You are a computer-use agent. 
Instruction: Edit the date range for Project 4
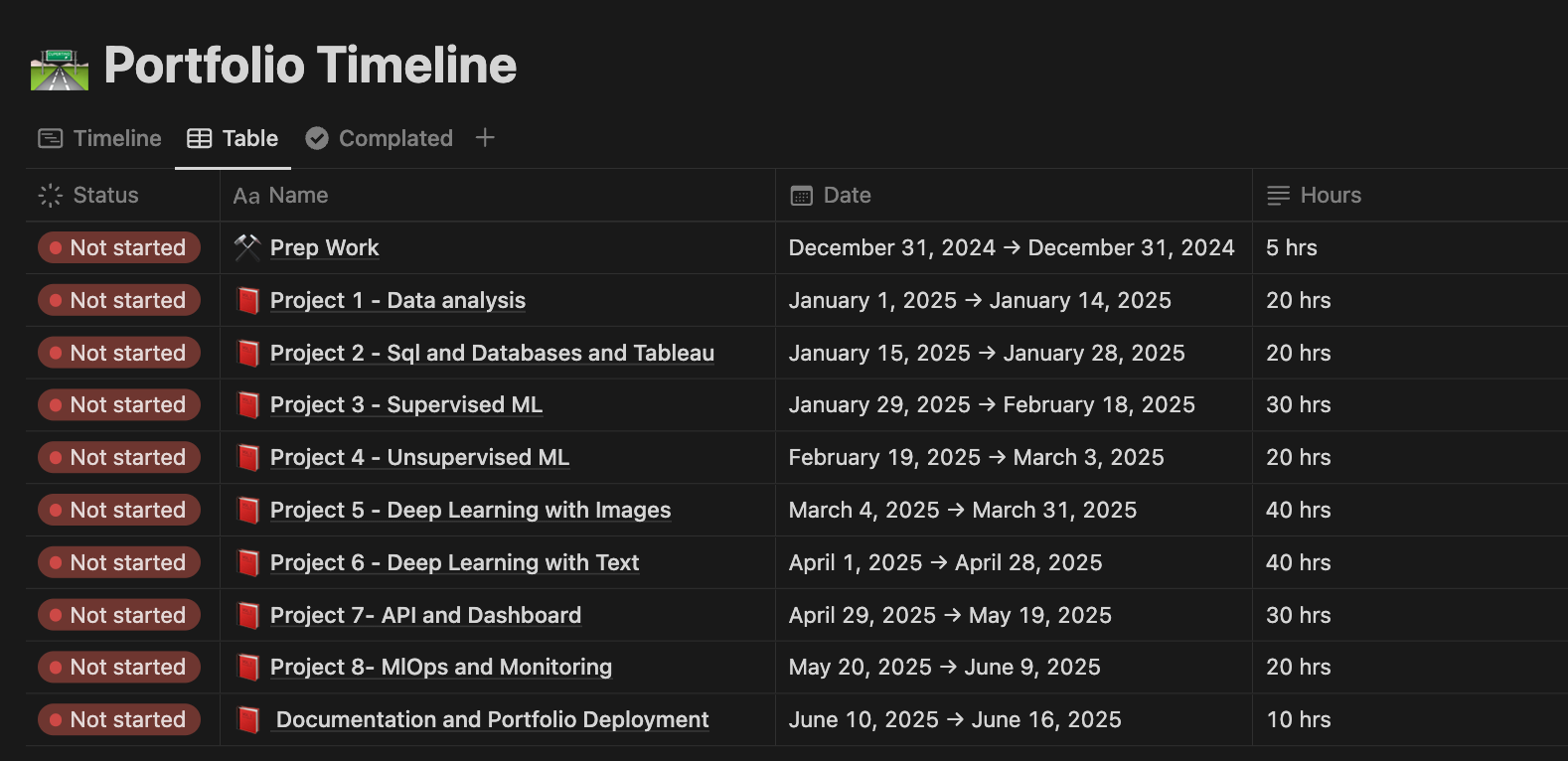tap(976, 458)
